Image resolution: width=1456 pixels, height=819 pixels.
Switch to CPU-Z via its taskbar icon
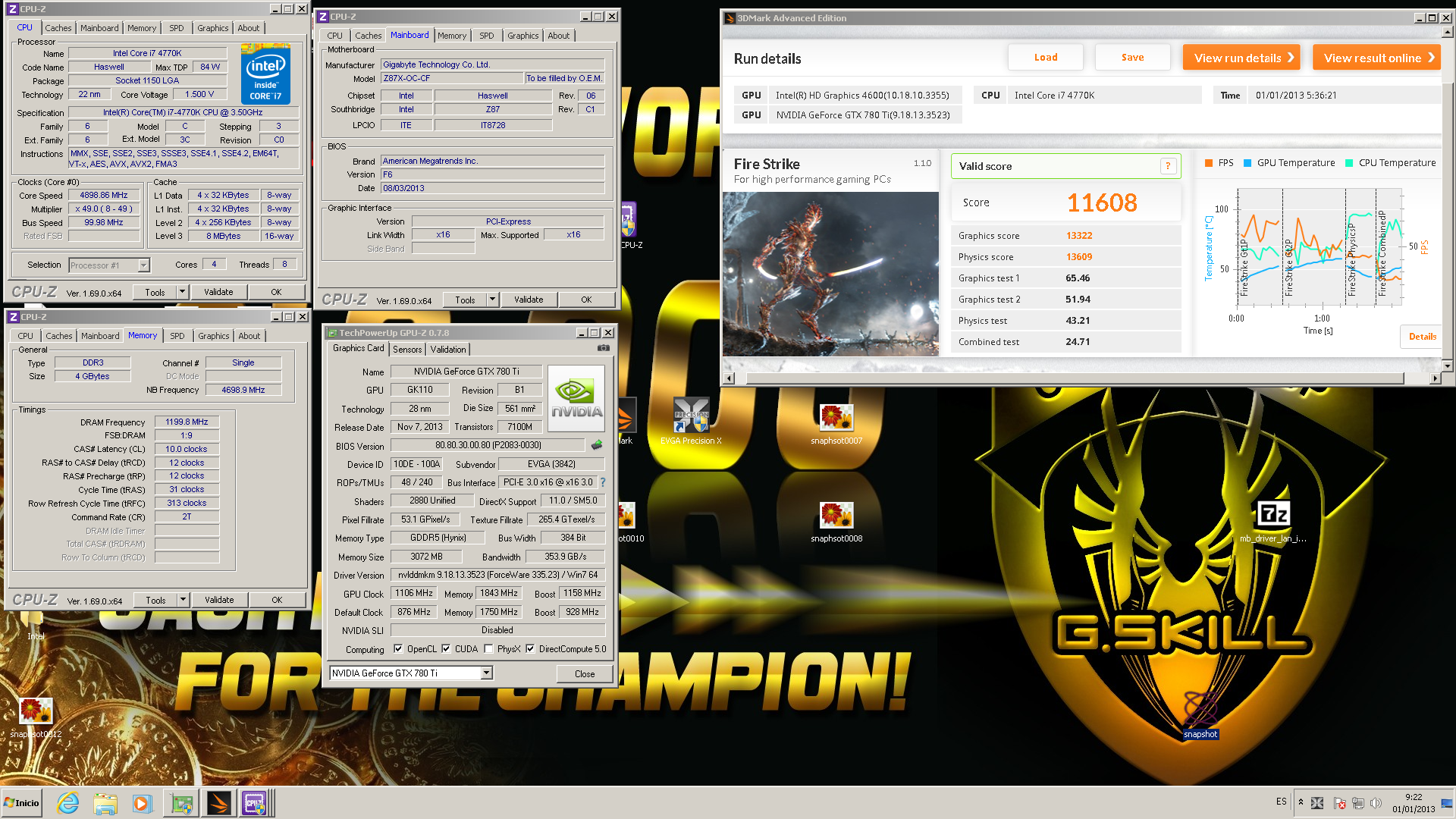click(255, 803)
